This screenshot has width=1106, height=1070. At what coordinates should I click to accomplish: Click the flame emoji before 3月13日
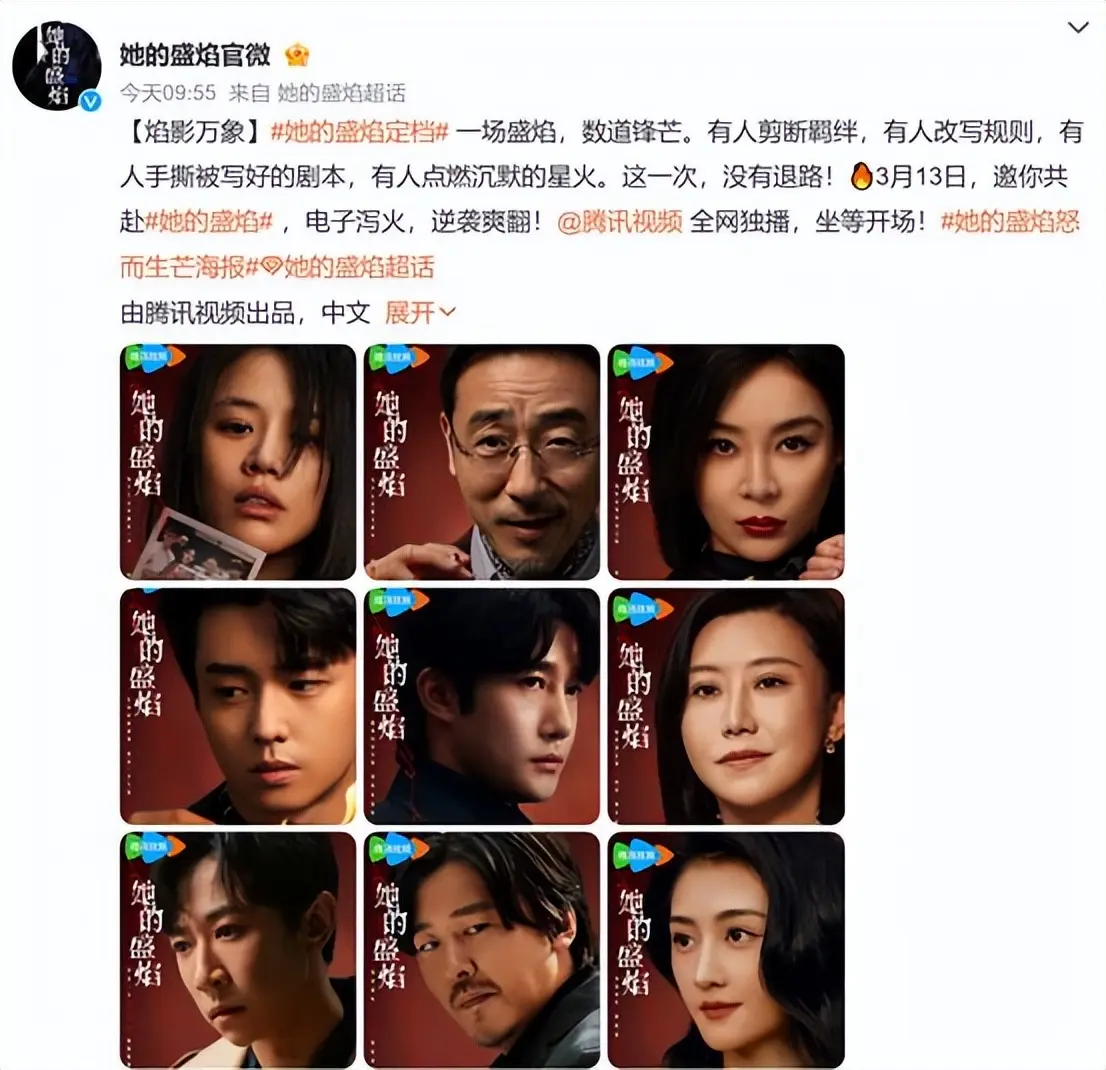coord(861,176)
